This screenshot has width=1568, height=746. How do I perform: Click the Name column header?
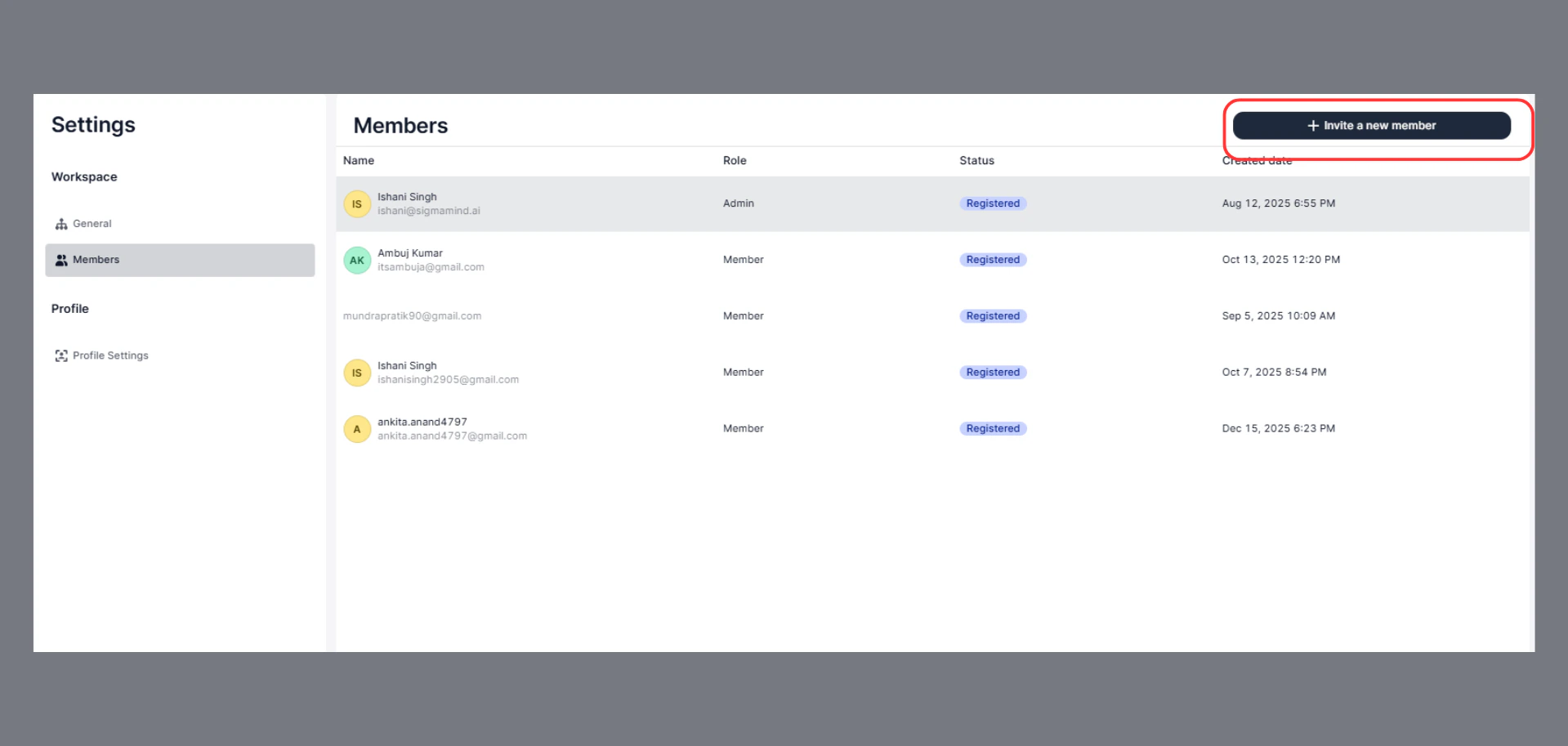[x=359, y=161]
